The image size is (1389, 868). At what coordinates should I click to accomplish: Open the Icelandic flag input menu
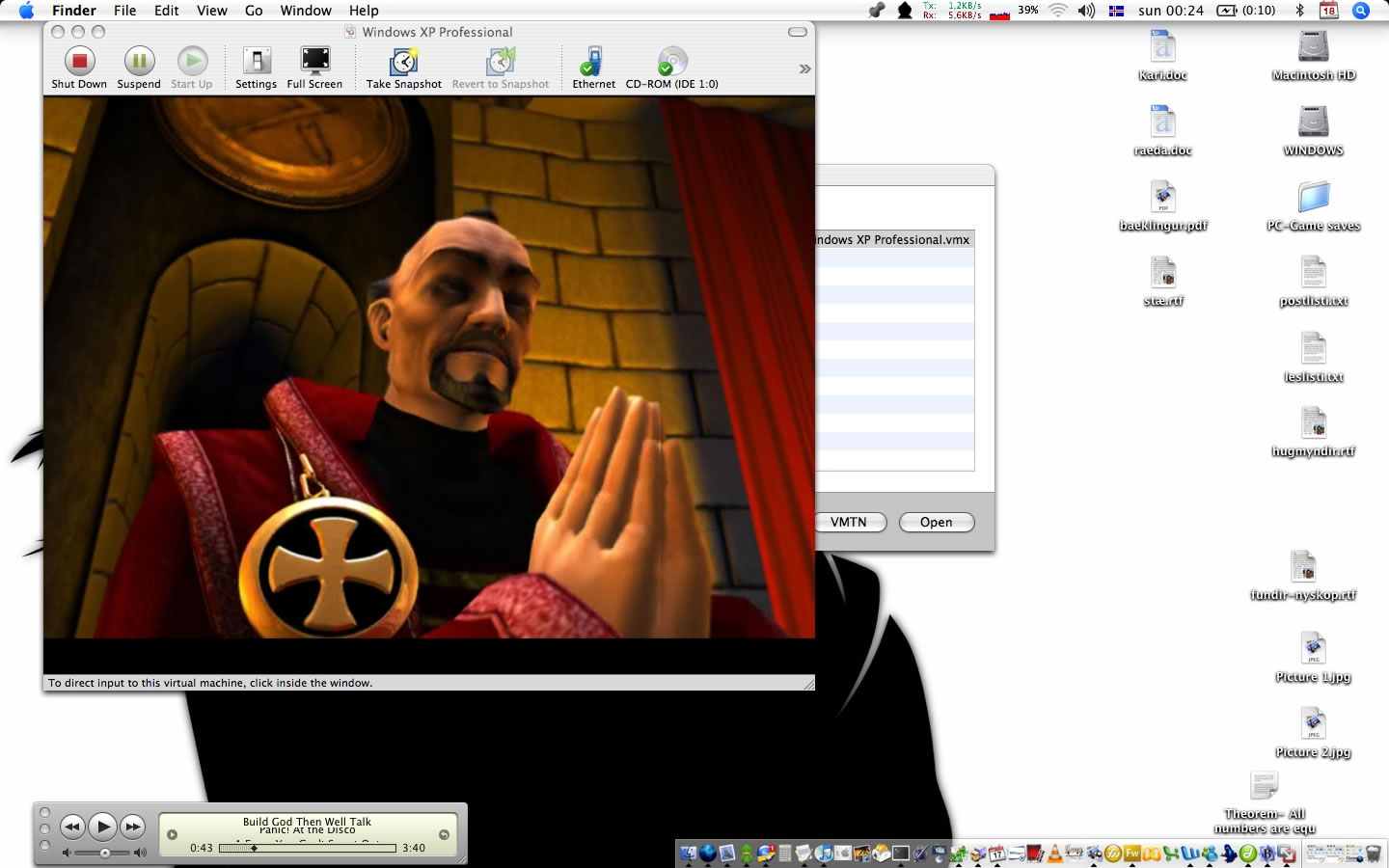[1116, 11]
